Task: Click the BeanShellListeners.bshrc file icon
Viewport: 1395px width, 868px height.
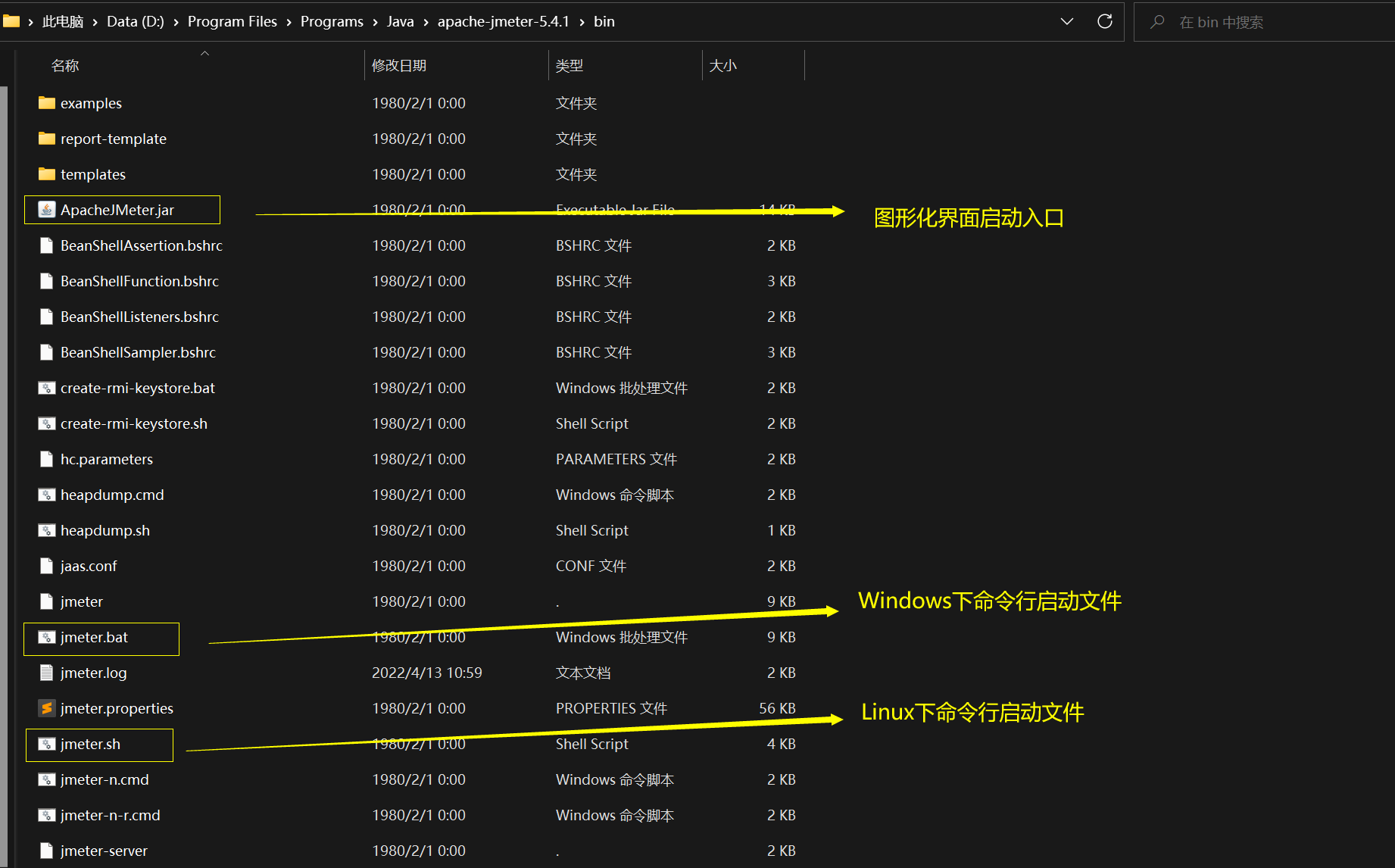Action: [47, 317]
